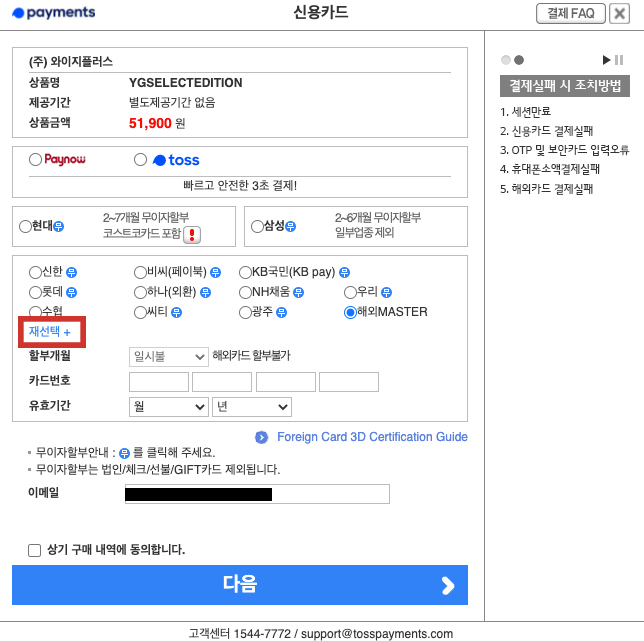Screen dimensions: 644x641
Task: Select the toss payment radio button
Action: pos(140,160)
